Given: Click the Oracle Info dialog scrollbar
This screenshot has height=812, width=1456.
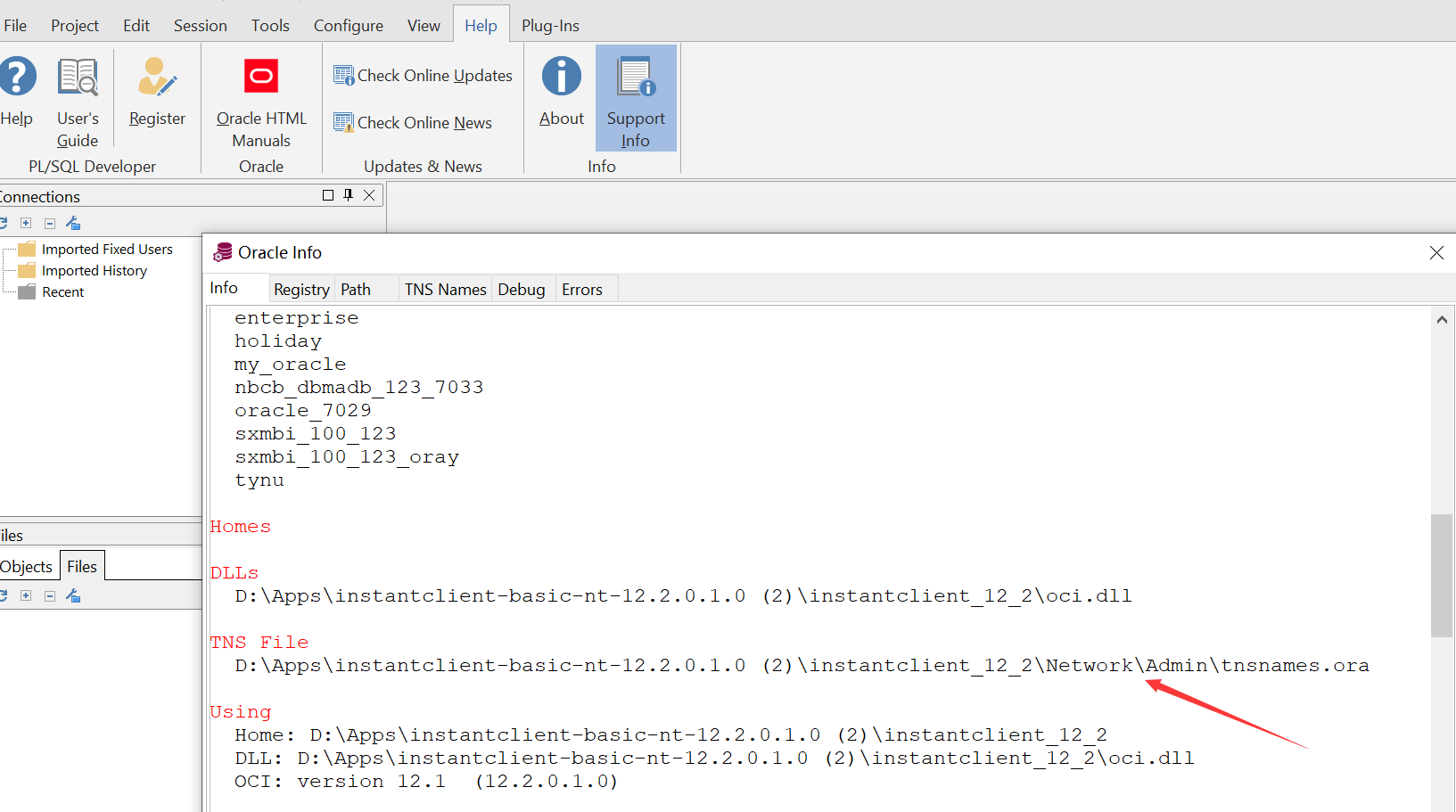Looking at the screenshot, I should (1443, 577).
